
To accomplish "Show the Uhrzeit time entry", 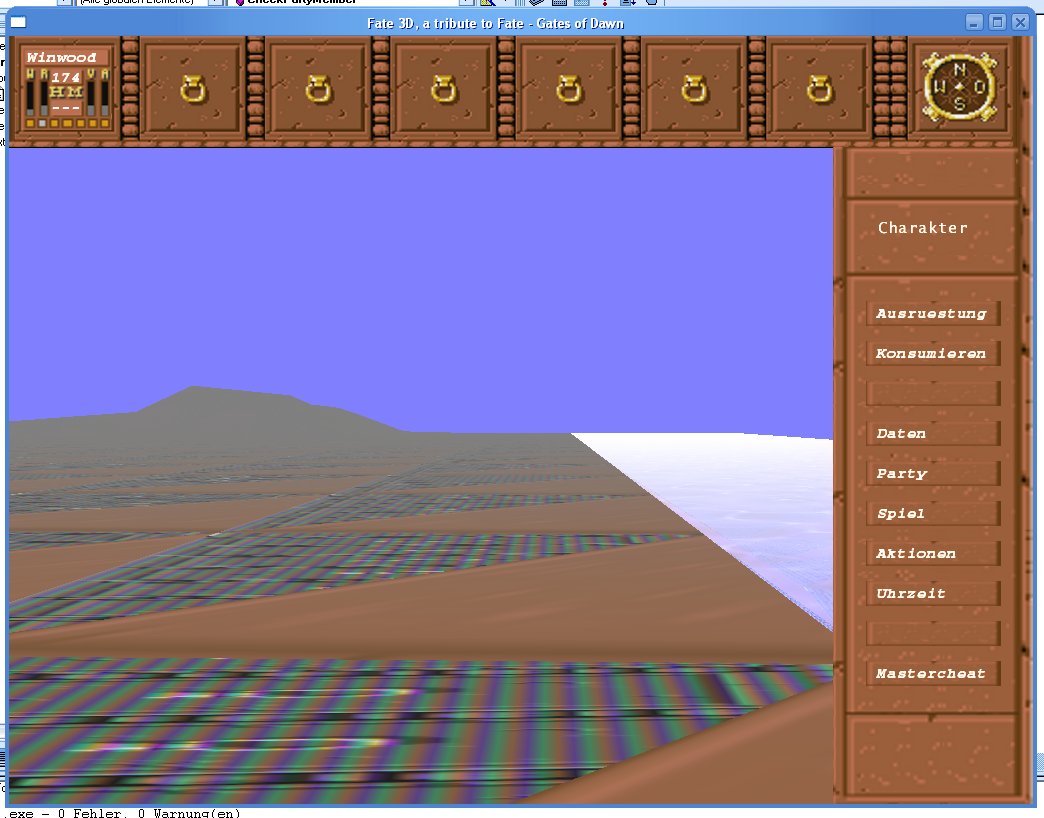I will pyautogui.click(x=932, y=593).
